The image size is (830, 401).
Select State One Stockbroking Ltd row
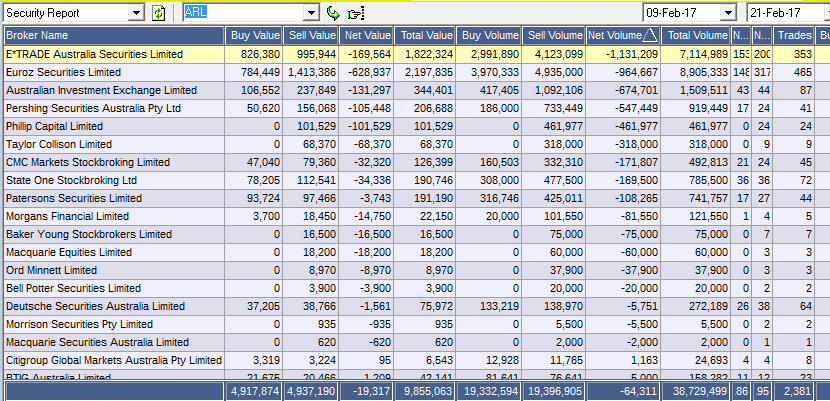tap(415, 180)
